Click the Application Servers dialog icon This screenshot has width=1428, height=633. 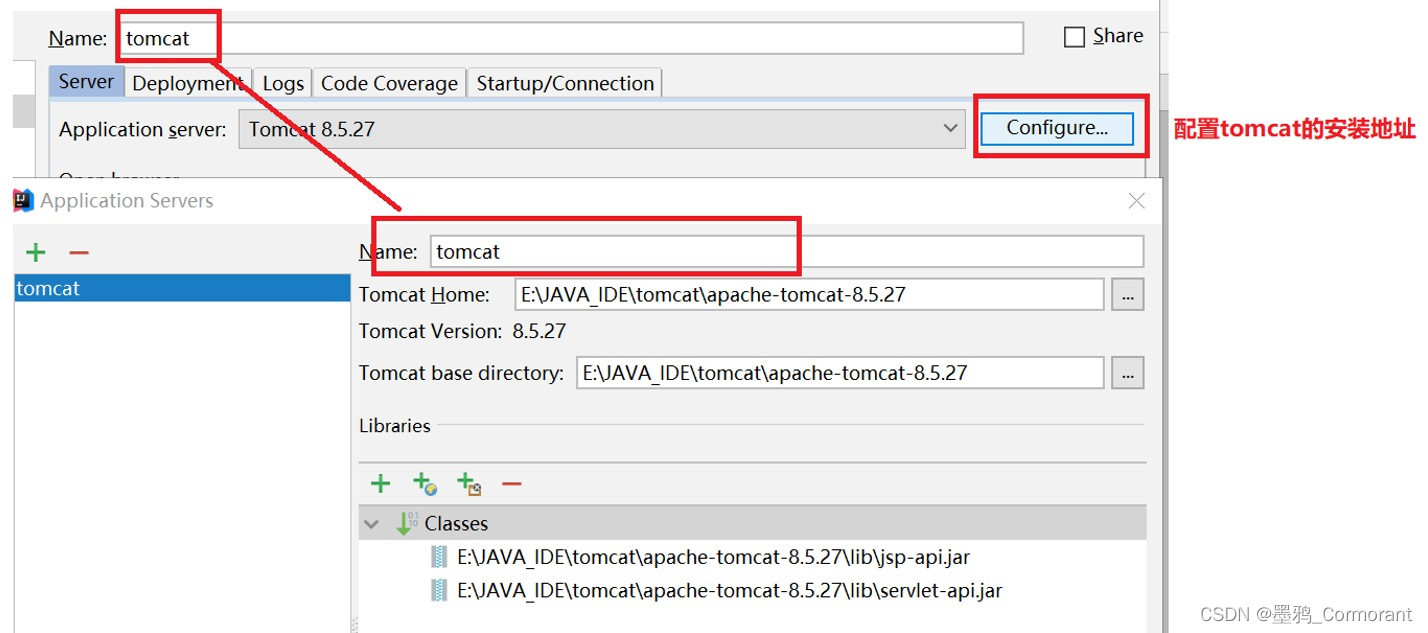click(x=24, y=201)
